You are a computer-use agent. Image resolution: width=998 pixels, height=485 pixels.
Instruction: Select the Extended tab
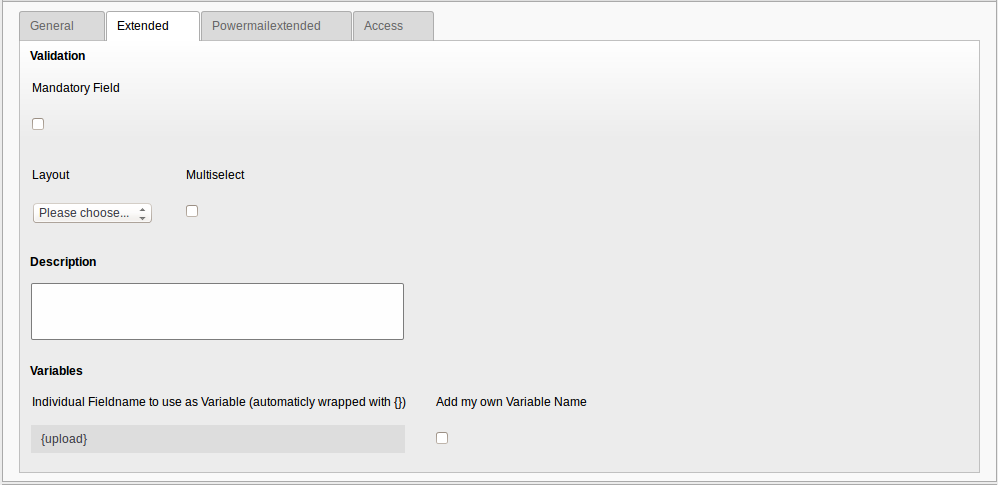point(143,26)
